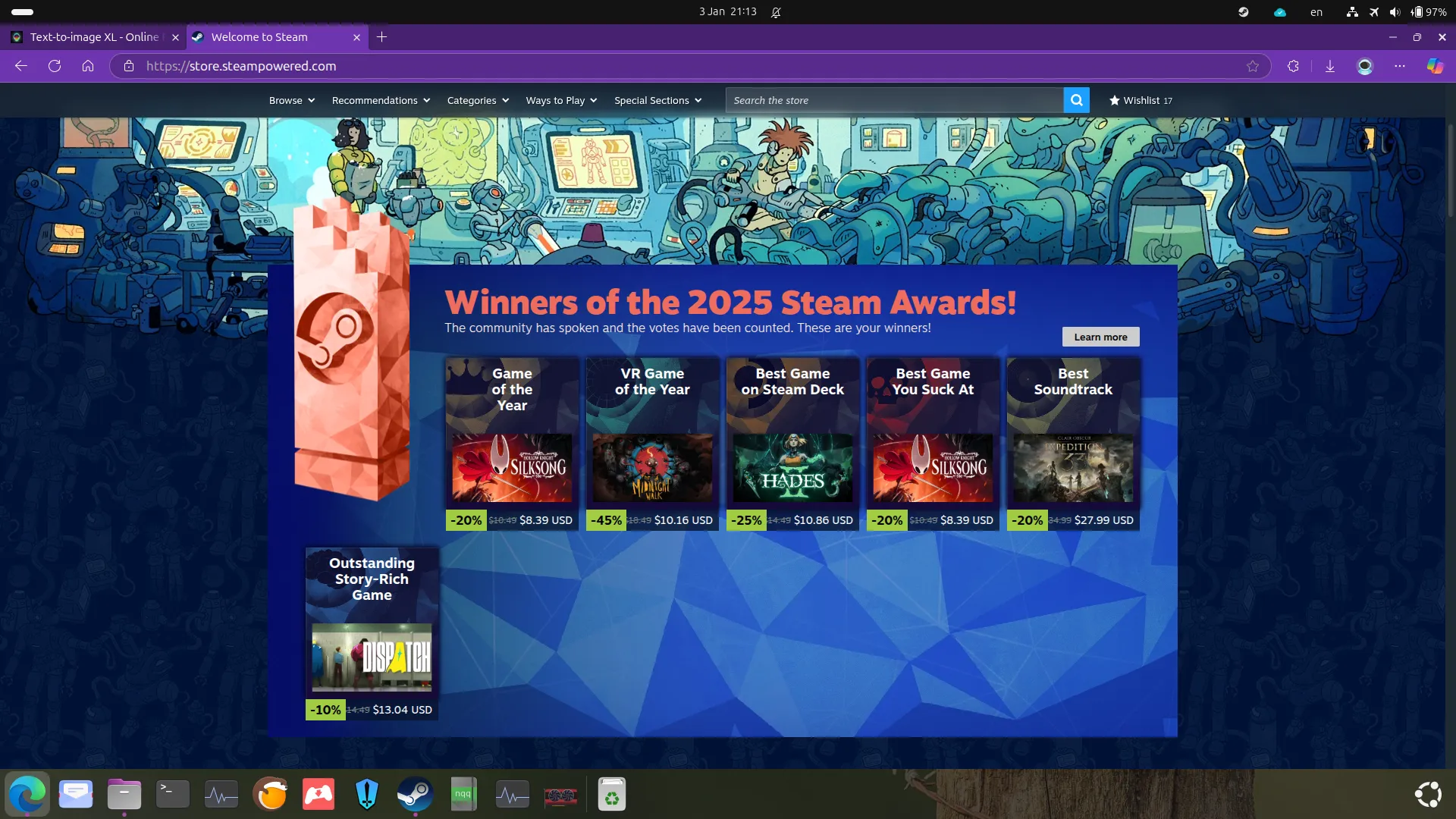Open Special Sections menu
The height and width of the screenshot is (819, 1456).
657,100
